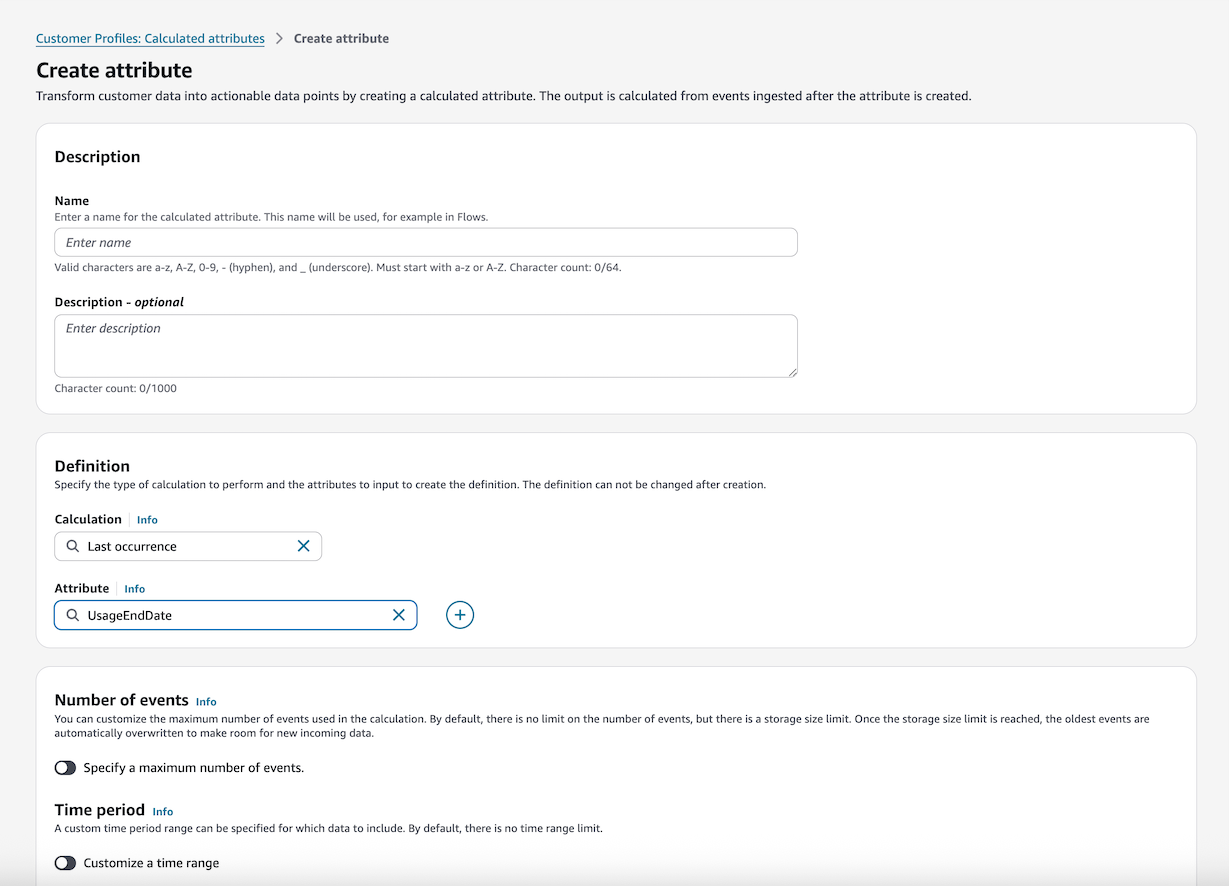The width and height of the screenshot is (1229, 886).
Task: Clear the UsageEndDate attribute with the X icon
Action: point(399,615)
